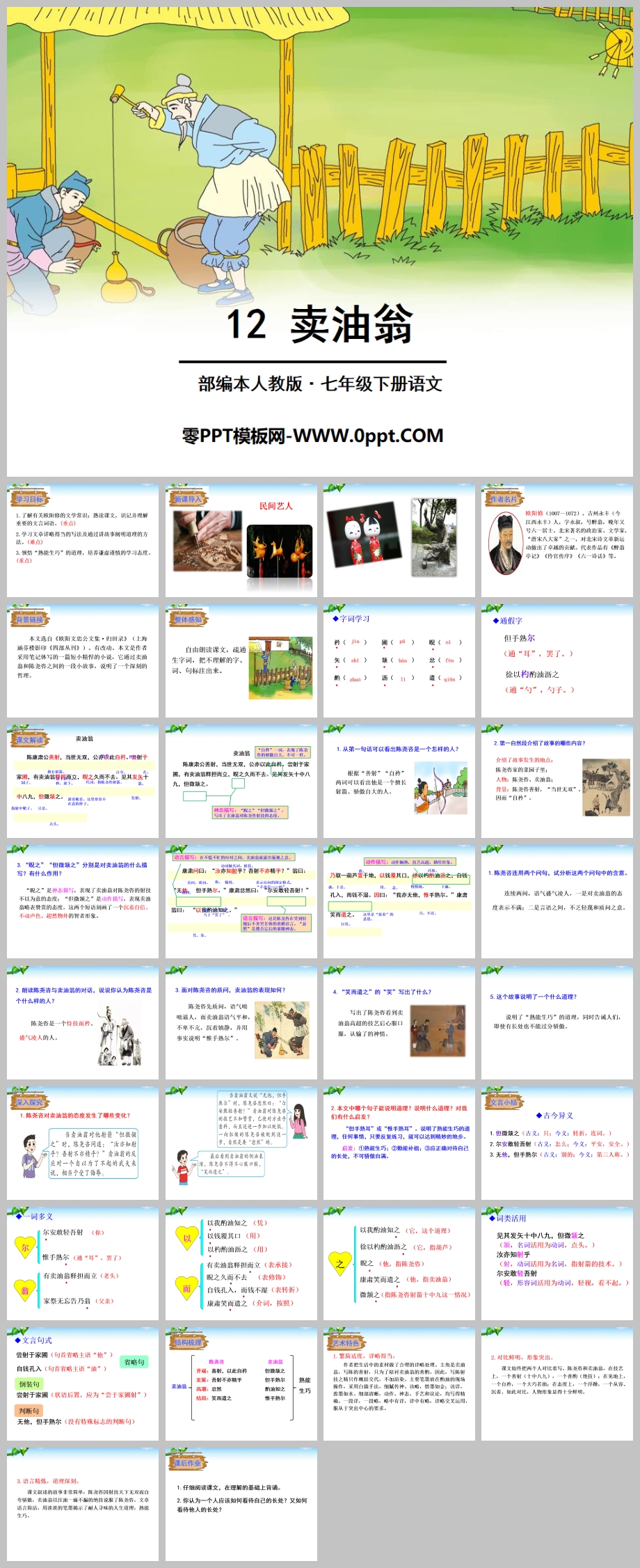The image size is (640, 1568).
Task: Open the slide with 以 and 而 hearts
Action: pyautogui.click(x=241, y=1263)
